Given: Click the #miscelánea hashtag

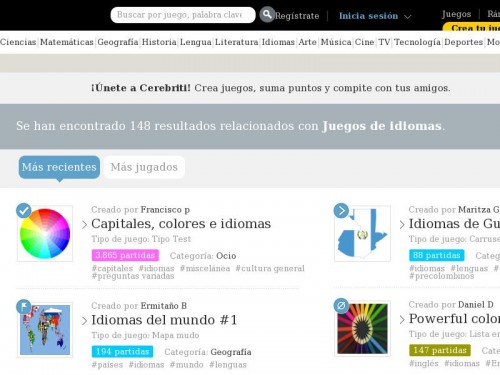Looking at the screenshot, I should point(205,268).
